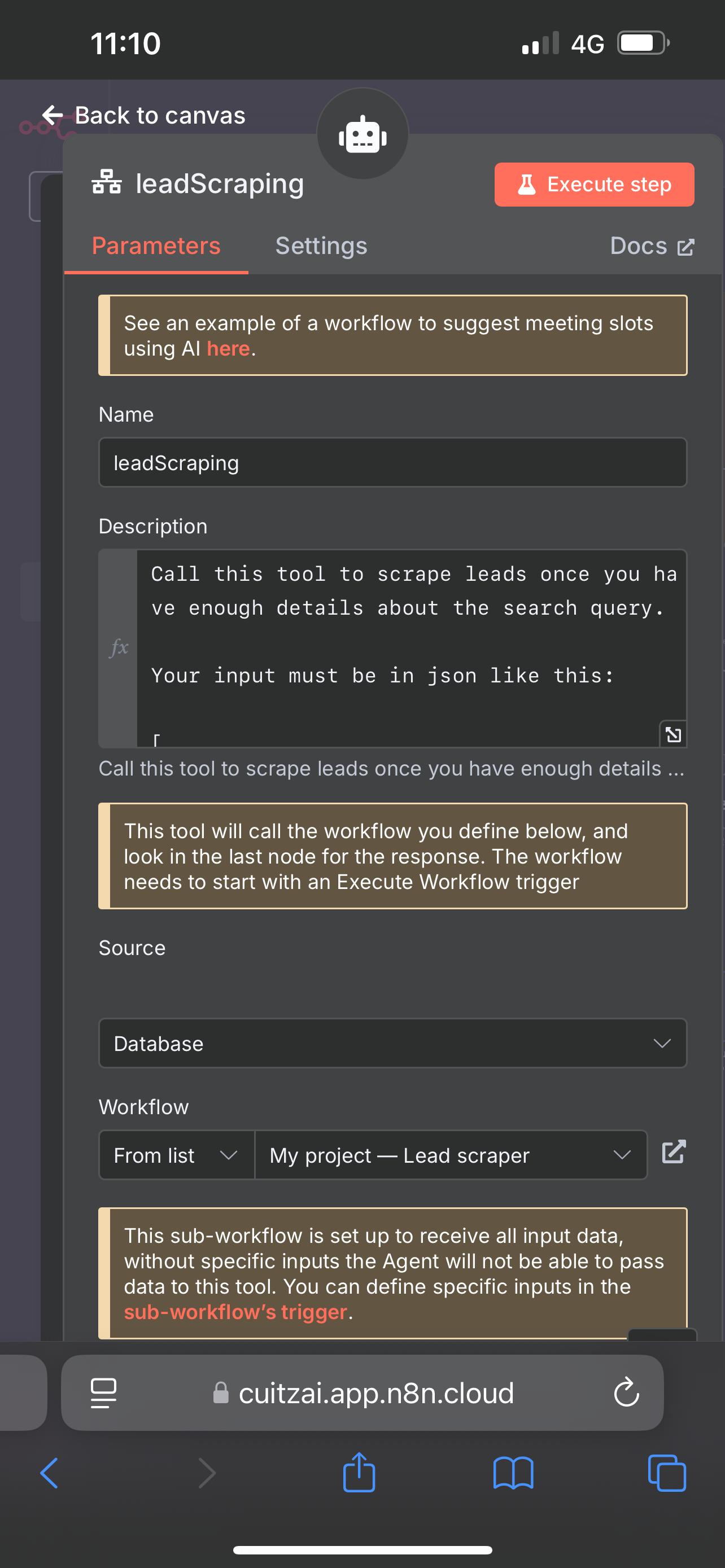Show Safari open tabs
Viewport: 725px width, 1568px height.
tap(667, 1473)
